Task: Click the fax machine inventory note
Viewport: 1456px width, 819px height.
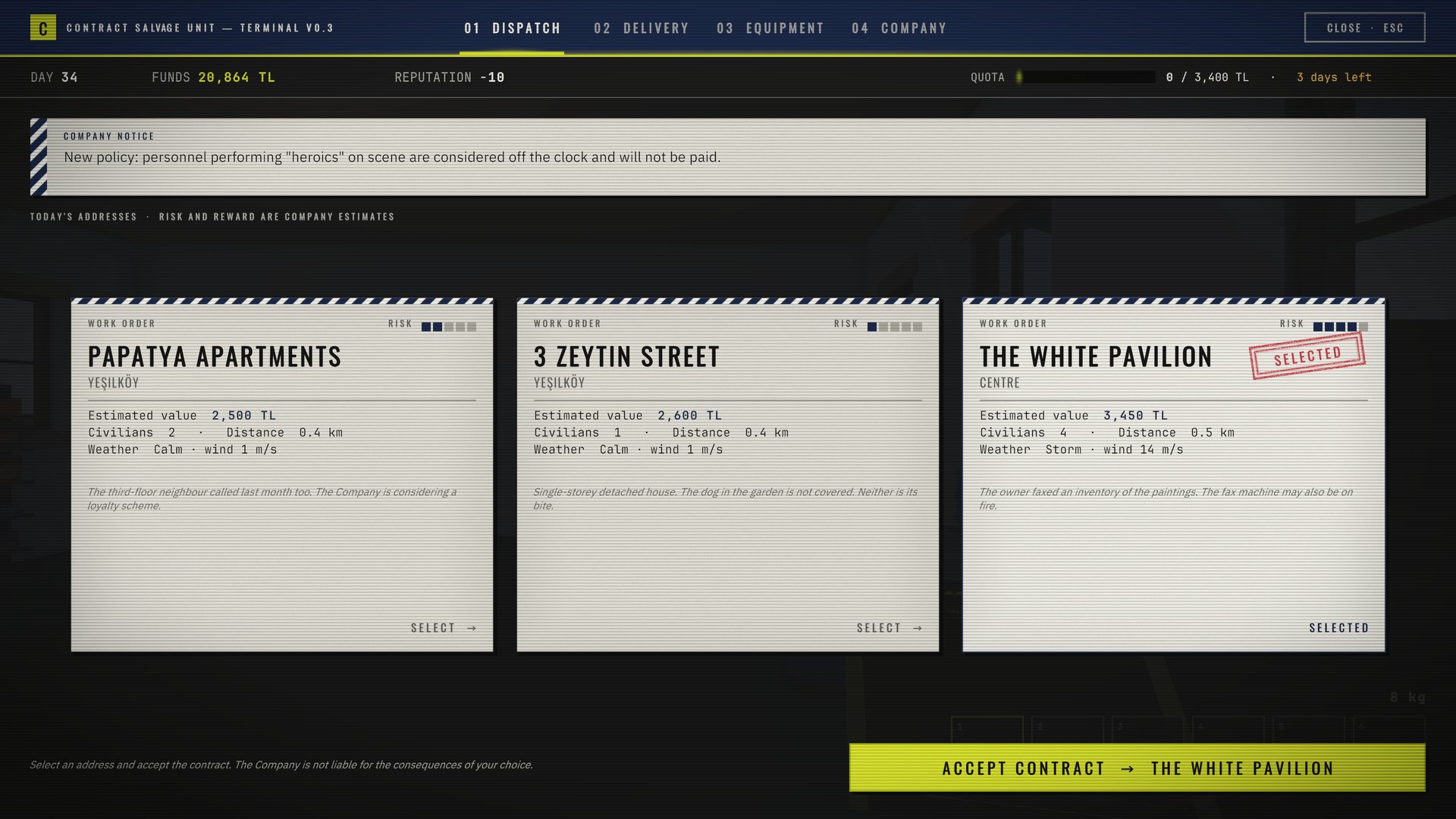Action: (1166, 499)
